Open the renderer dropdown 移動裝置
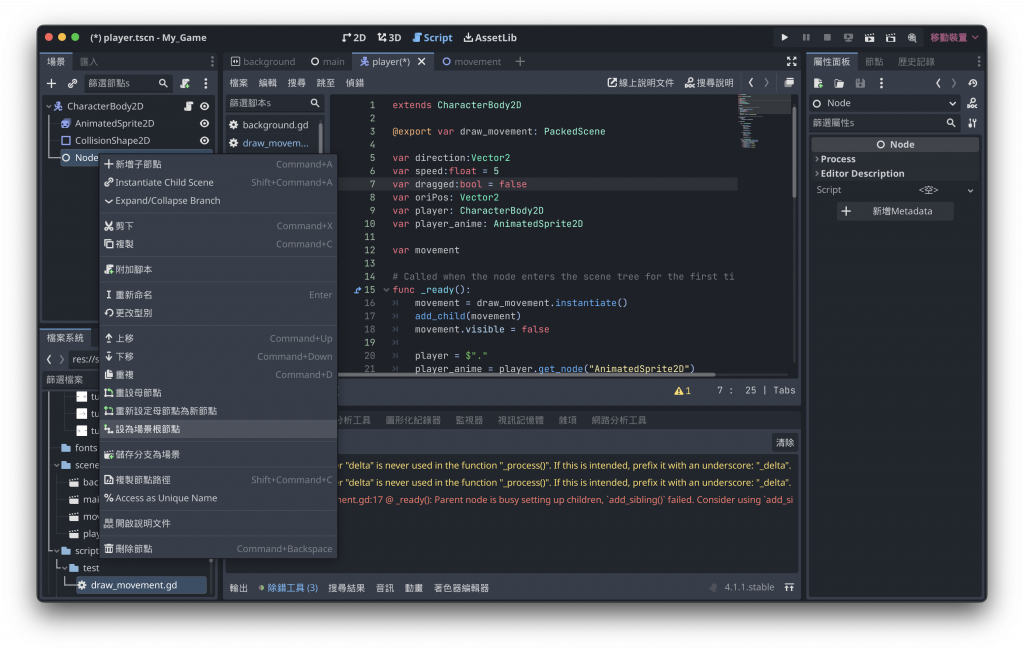The height and width of the screenshot is (651, 1024). click(x=954, y=37)
